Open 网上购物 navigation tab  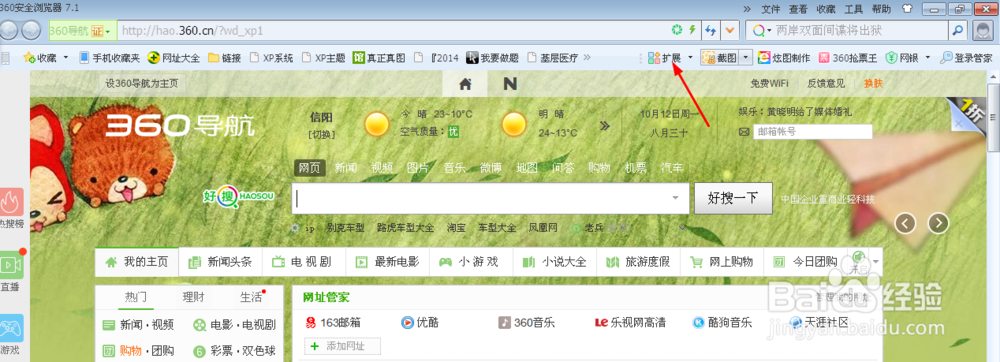[722, 261]
